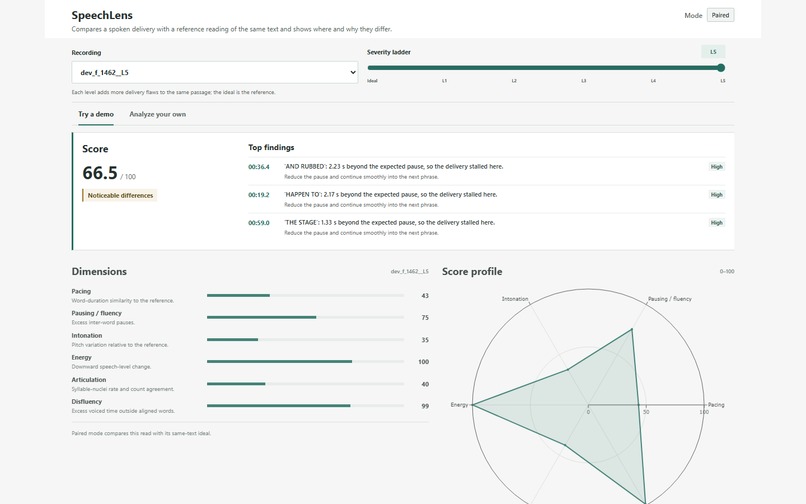Click the Pausing / fluency dimension label
This screenshot has height=504, width=806.
(x=97, y=313)
